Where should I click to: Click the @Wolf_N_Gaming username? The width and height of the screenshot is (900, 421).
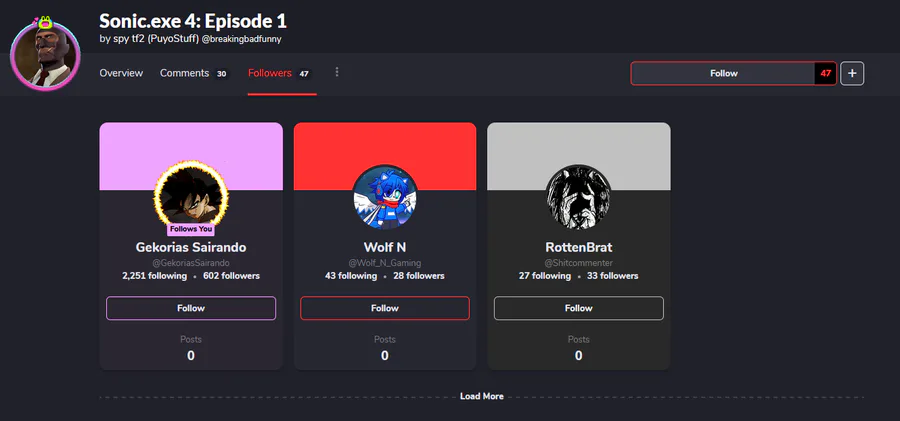click(x=385, y=263)
